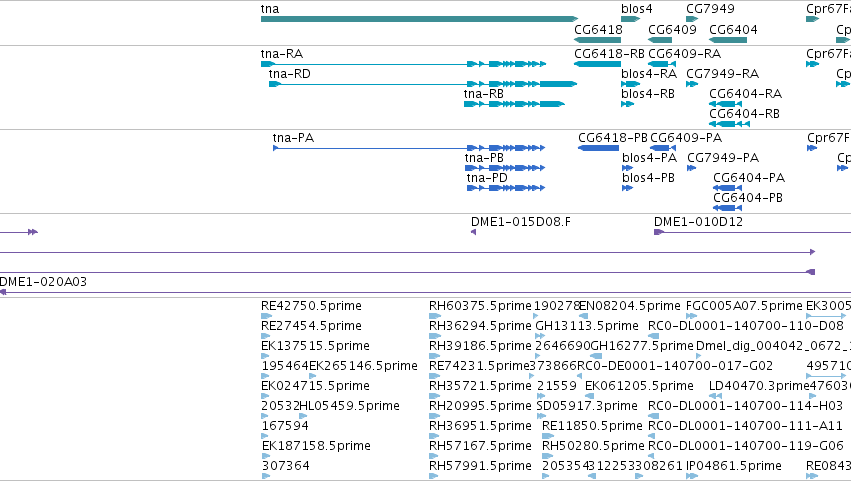Click EST RC0-DE0001-140700-017-G02
Viewport: 851px width, 481px height.
(675, 366)
